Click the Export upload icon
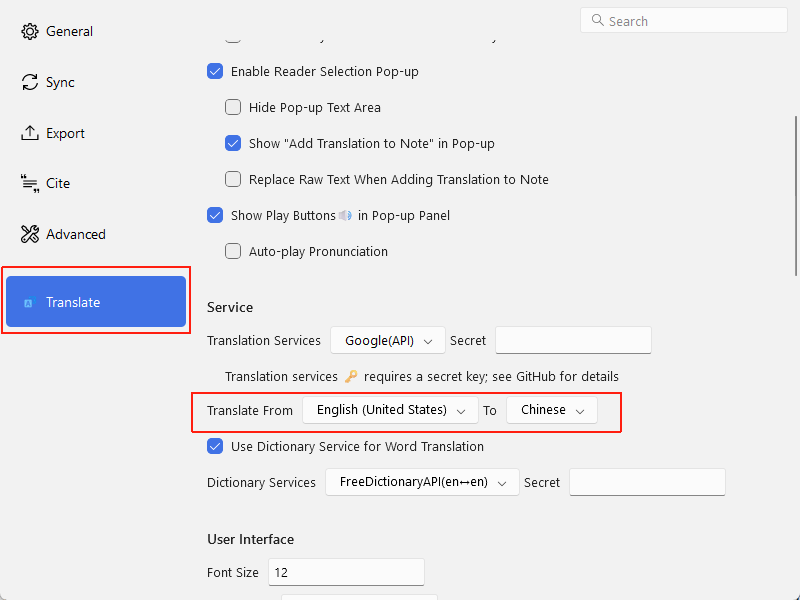This screenshot has width=800, height=600. 30,133
